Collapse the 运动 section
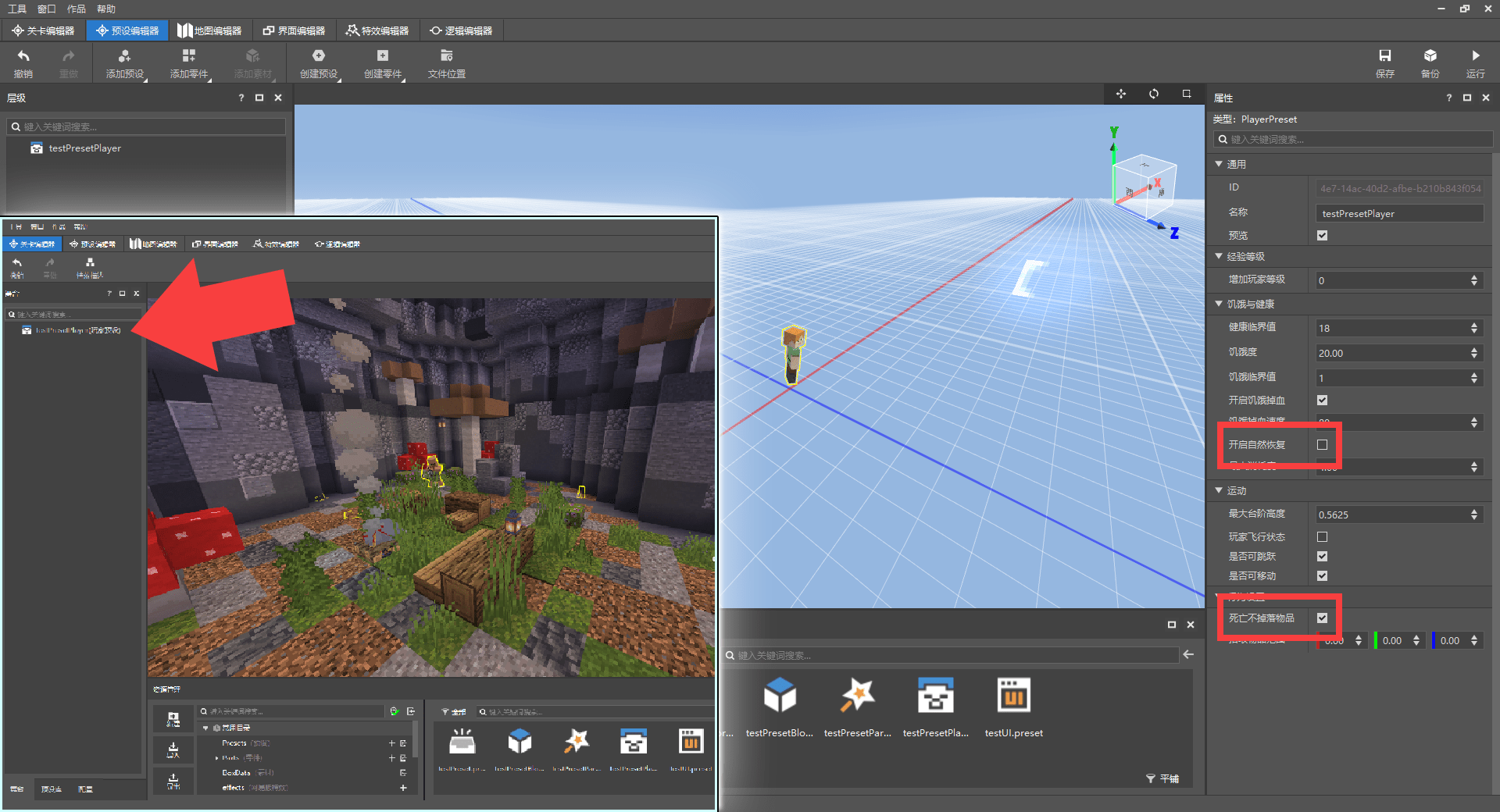This screenshot has width=1500, height=812. (x=1219, y=490)
